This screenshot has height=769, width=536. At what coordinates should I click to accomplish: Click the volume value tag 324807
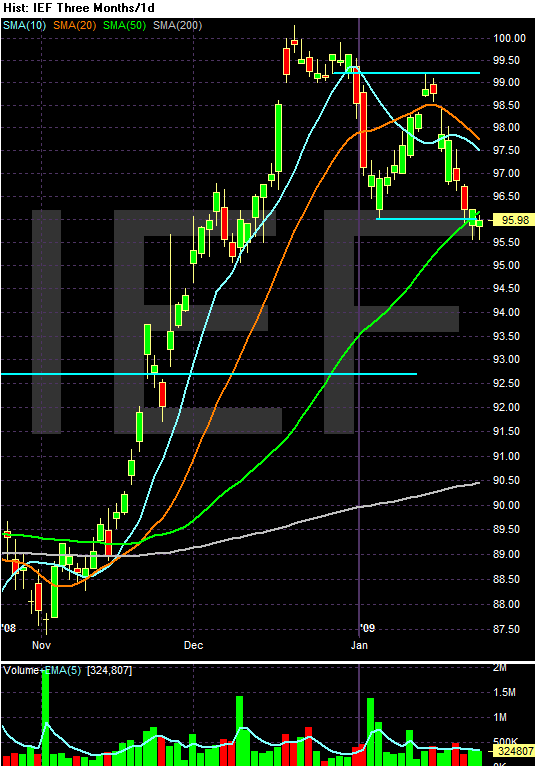tap(516, 751)
